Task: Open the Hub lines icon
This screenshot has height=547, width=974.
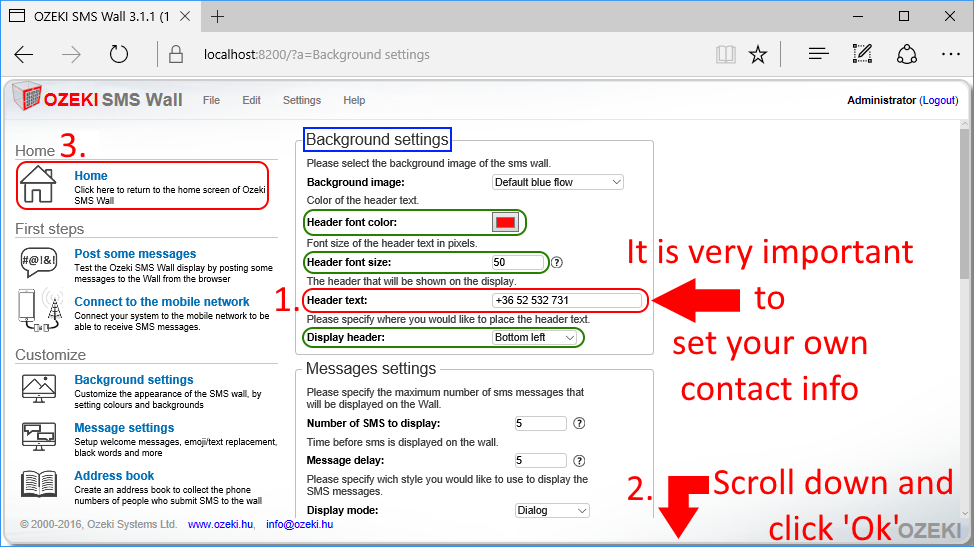Action: pyautogui.click(x=818, y=55)
